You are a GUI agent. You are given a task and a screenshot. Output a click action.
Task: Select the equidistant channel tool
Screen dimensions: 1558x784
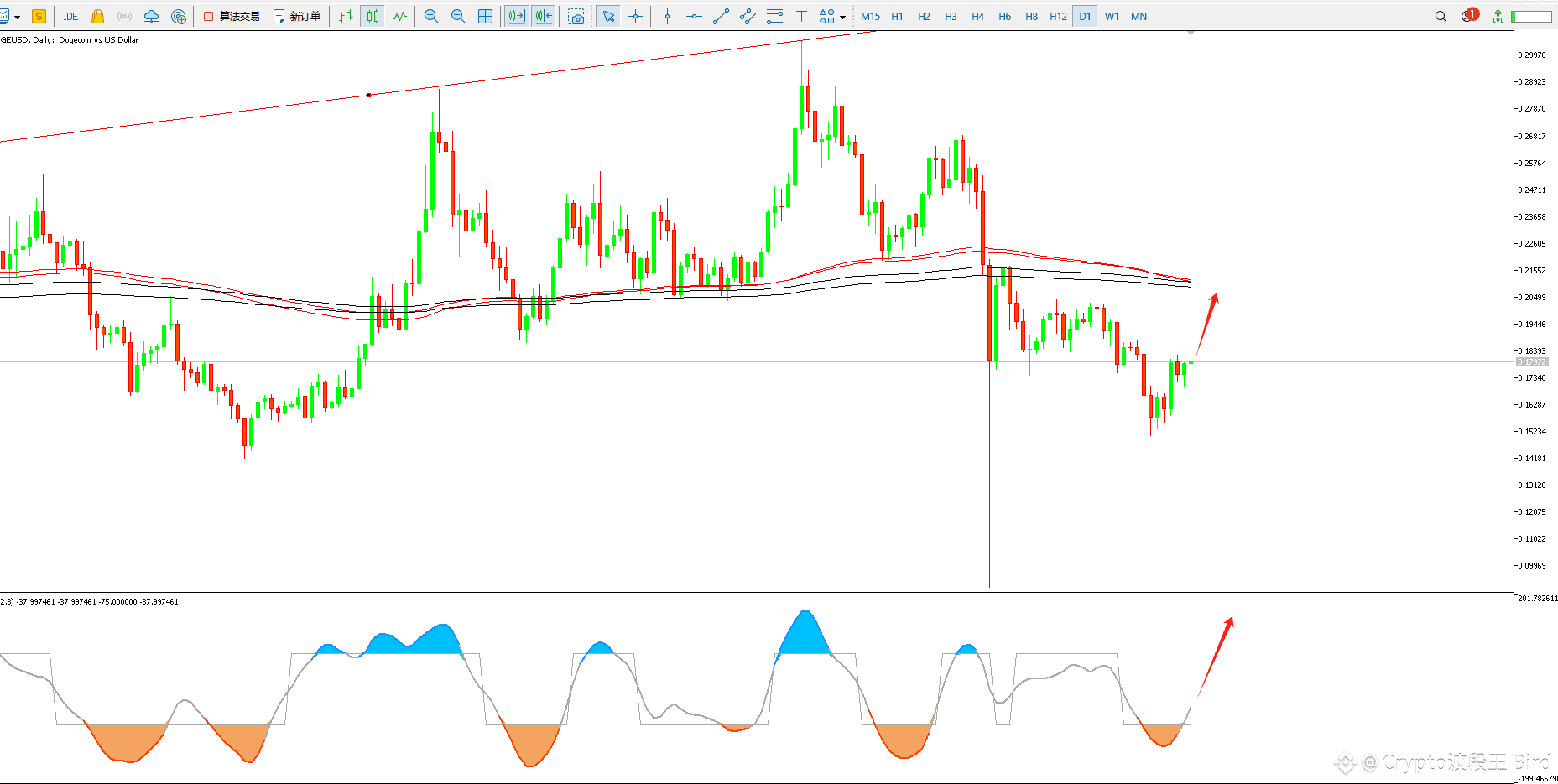click(748, 16)
